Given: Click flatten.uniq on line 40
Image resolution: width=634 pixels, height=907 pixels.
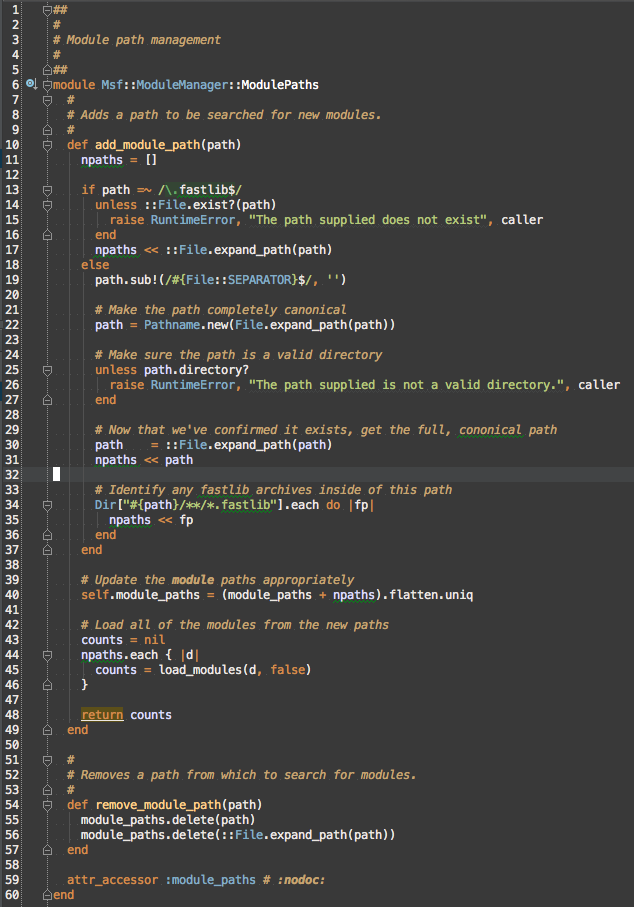Looking at the screenshot, I should (x=431, y=595).
